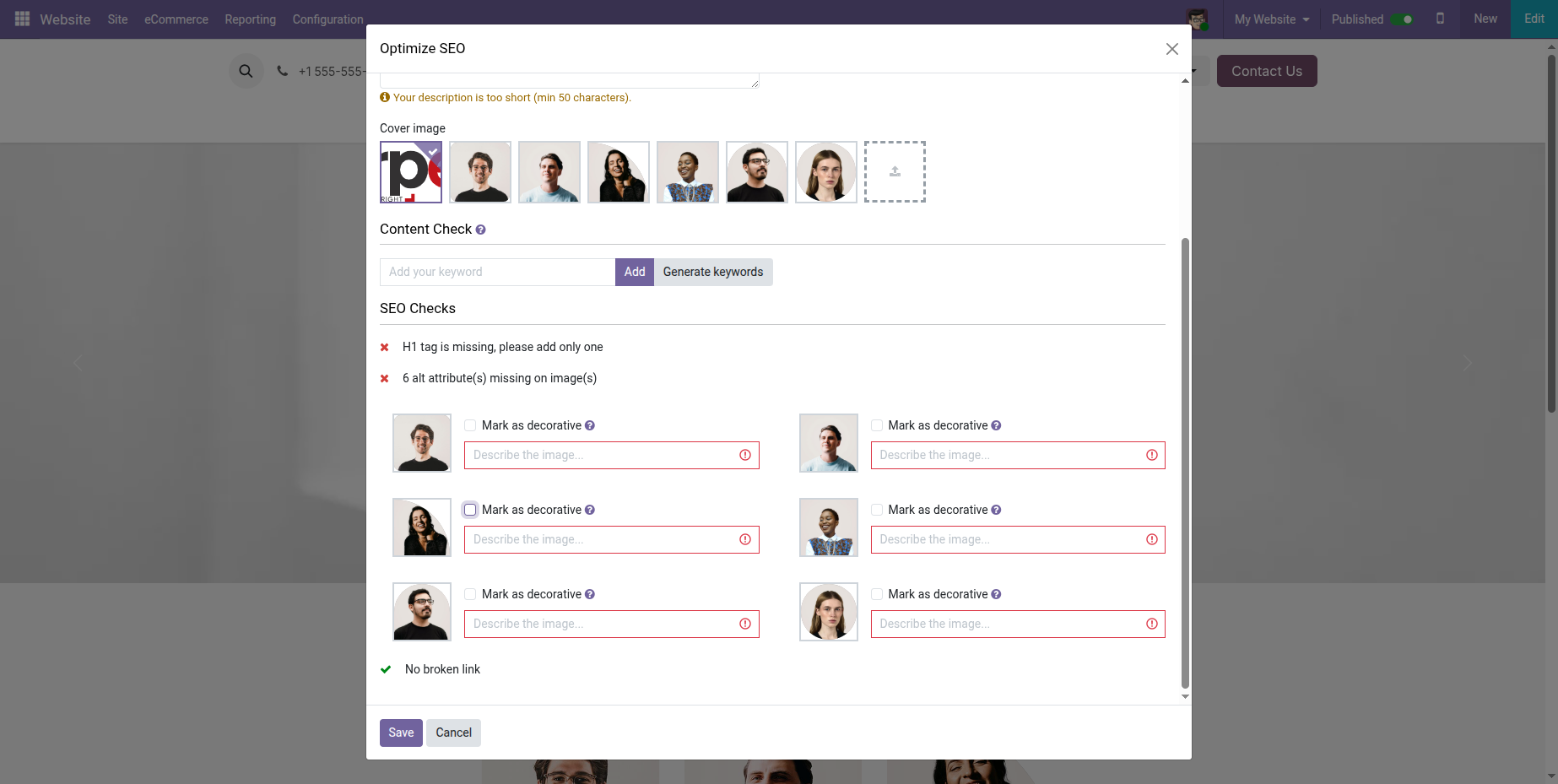The image size is (1558, 784).
Task: Click warning icon in the laughing woman's description field
Action: pos(745,539)
